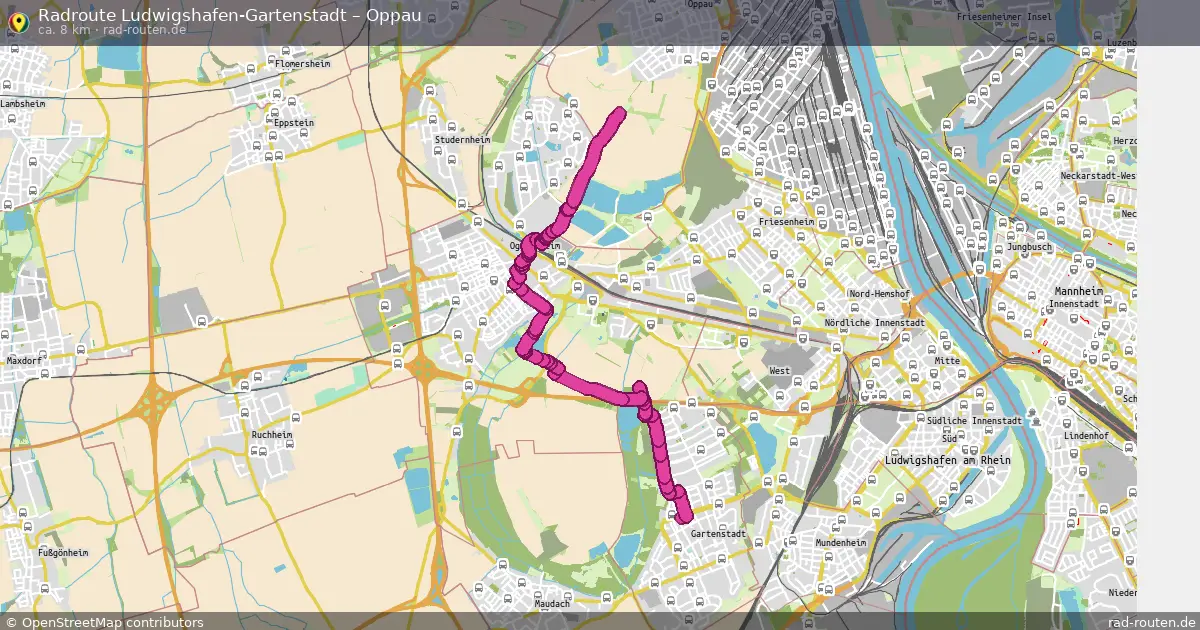The width and height of the screenshot is (1200, 630).
Task: Click the Jungbusch label
Action: tap(1030, 246)
